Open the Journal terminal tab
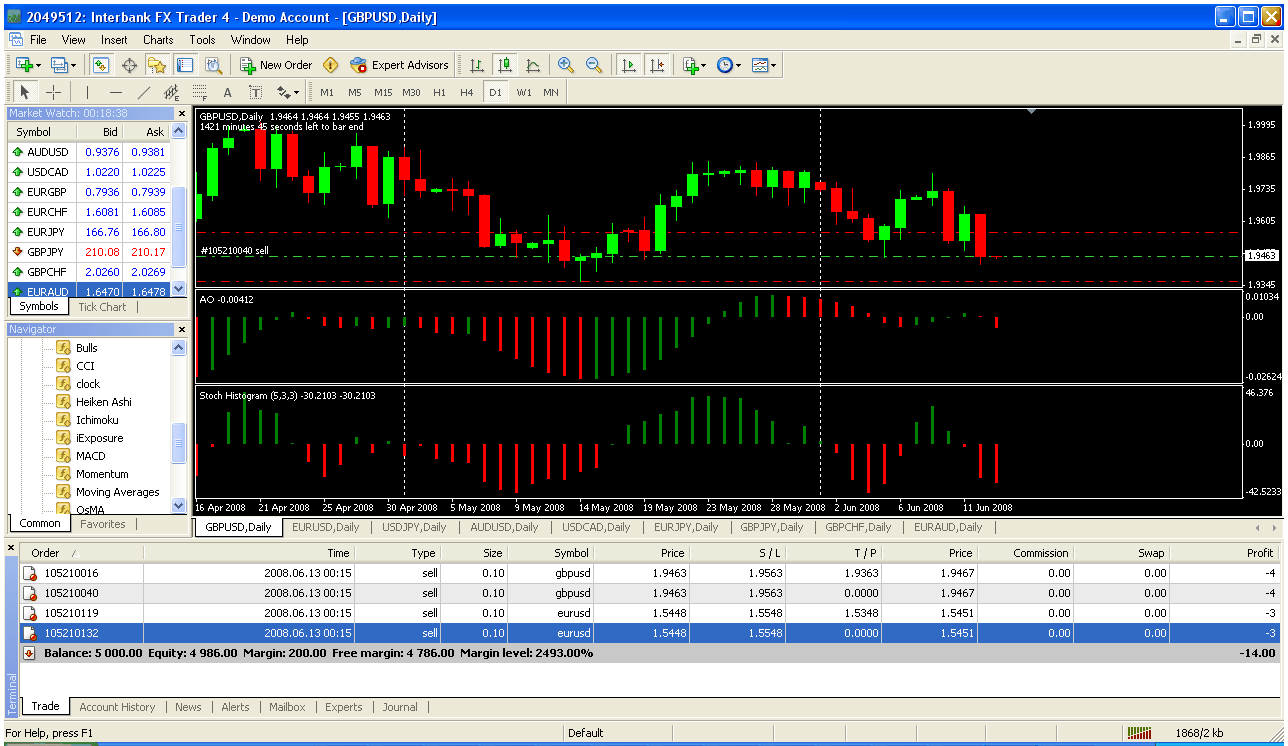1288x746 pixels. (400, 707)
